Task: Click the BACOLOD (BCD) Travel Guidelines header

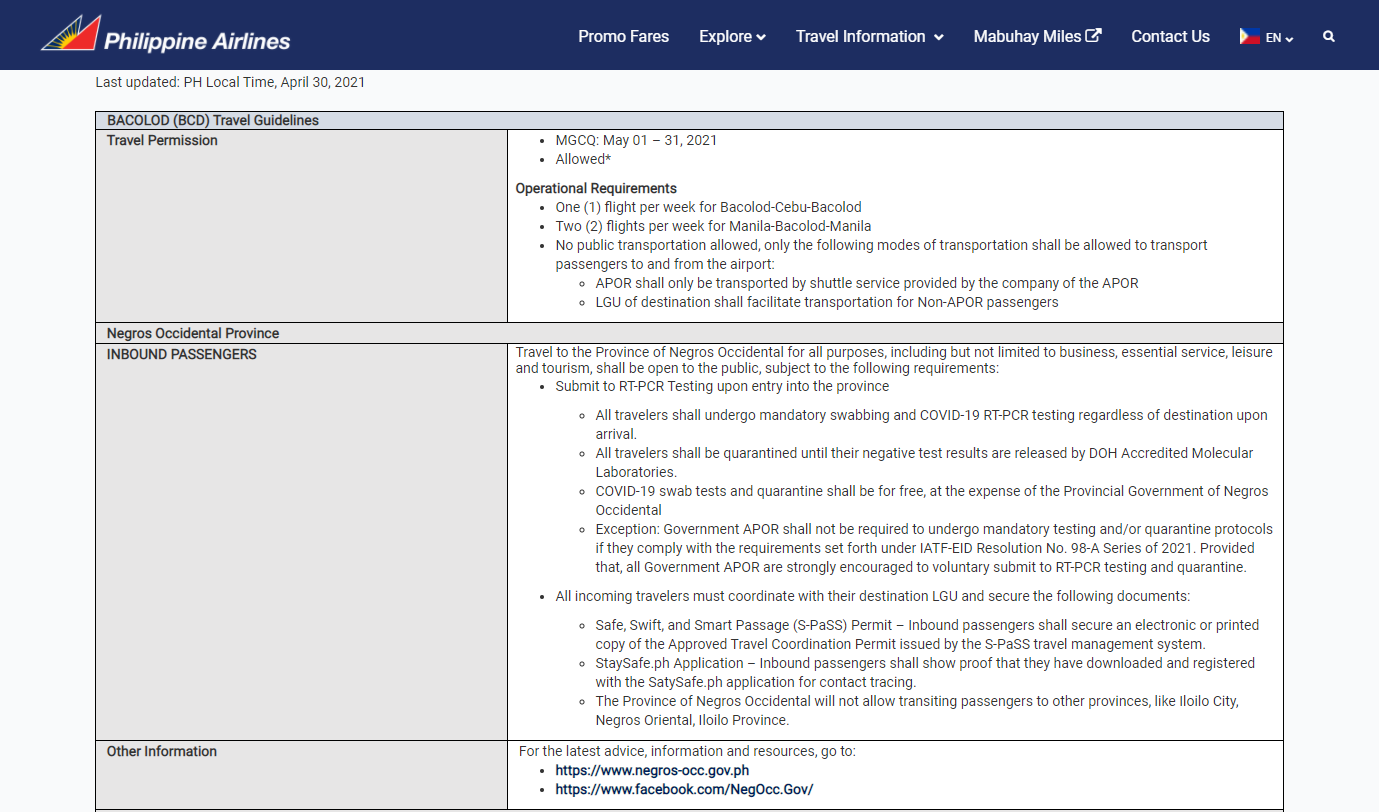Action: click(689, 120)
